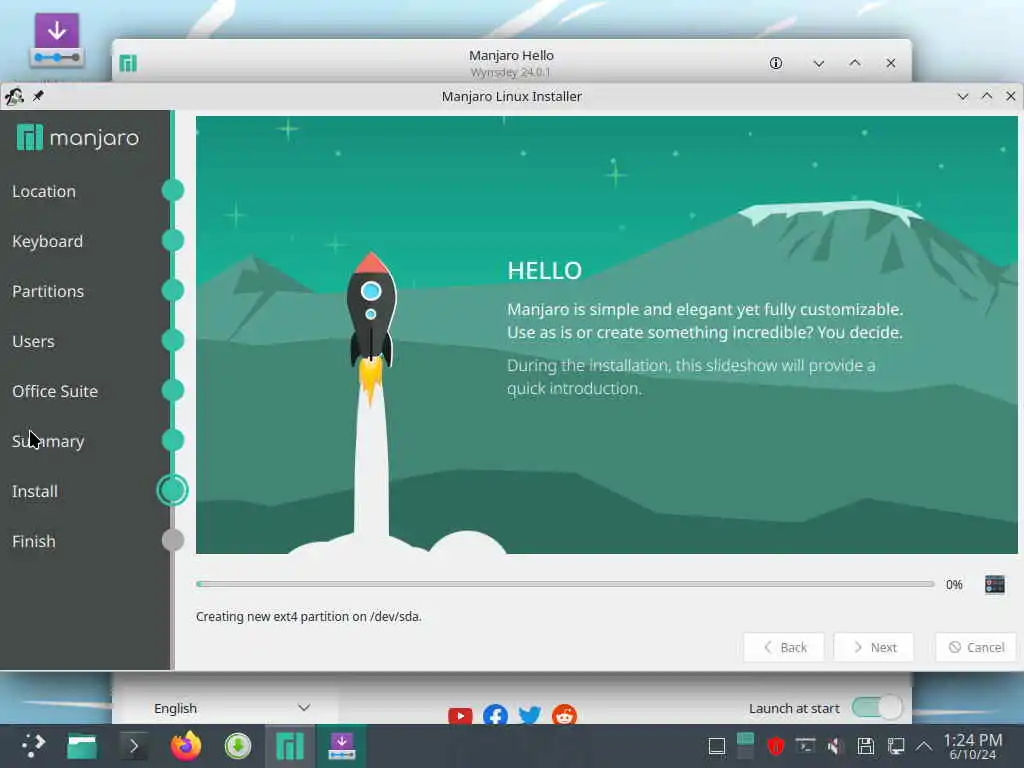
Task: Launch the terminal from taskbar
Action: (x=134, y=746)
